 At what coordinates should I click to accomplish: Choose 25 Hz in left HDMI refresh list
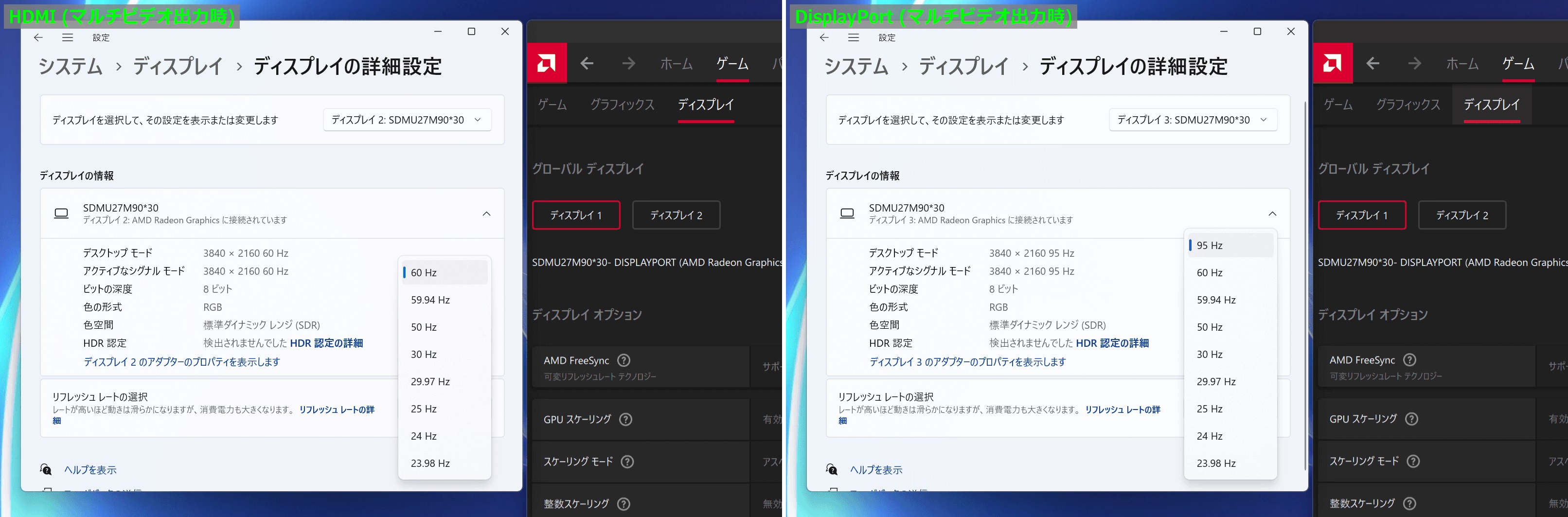[x=445, y=409]
